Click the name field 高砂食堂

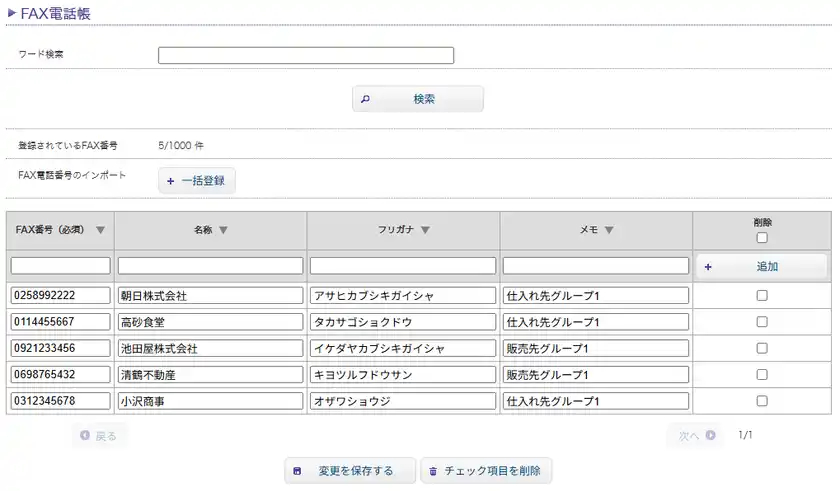click(211, 322)
